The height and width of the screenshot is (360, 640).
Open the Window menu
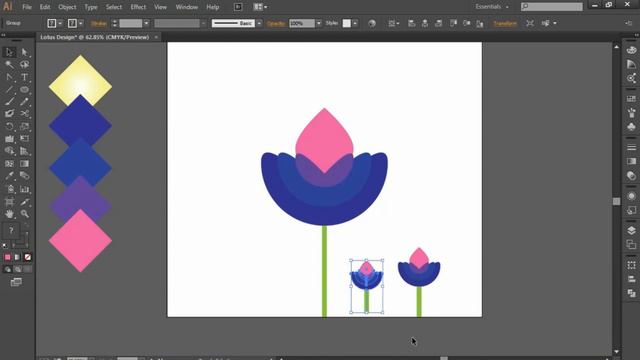pos(187,7)
